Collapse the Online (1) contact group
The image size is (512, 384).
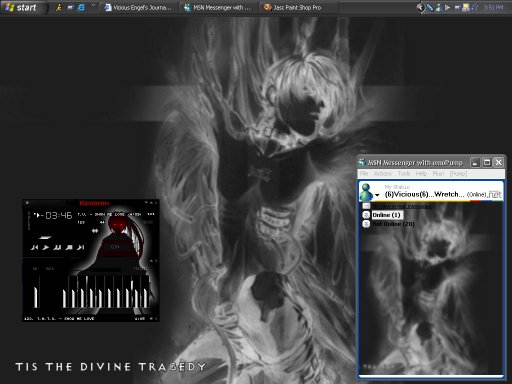366,215
